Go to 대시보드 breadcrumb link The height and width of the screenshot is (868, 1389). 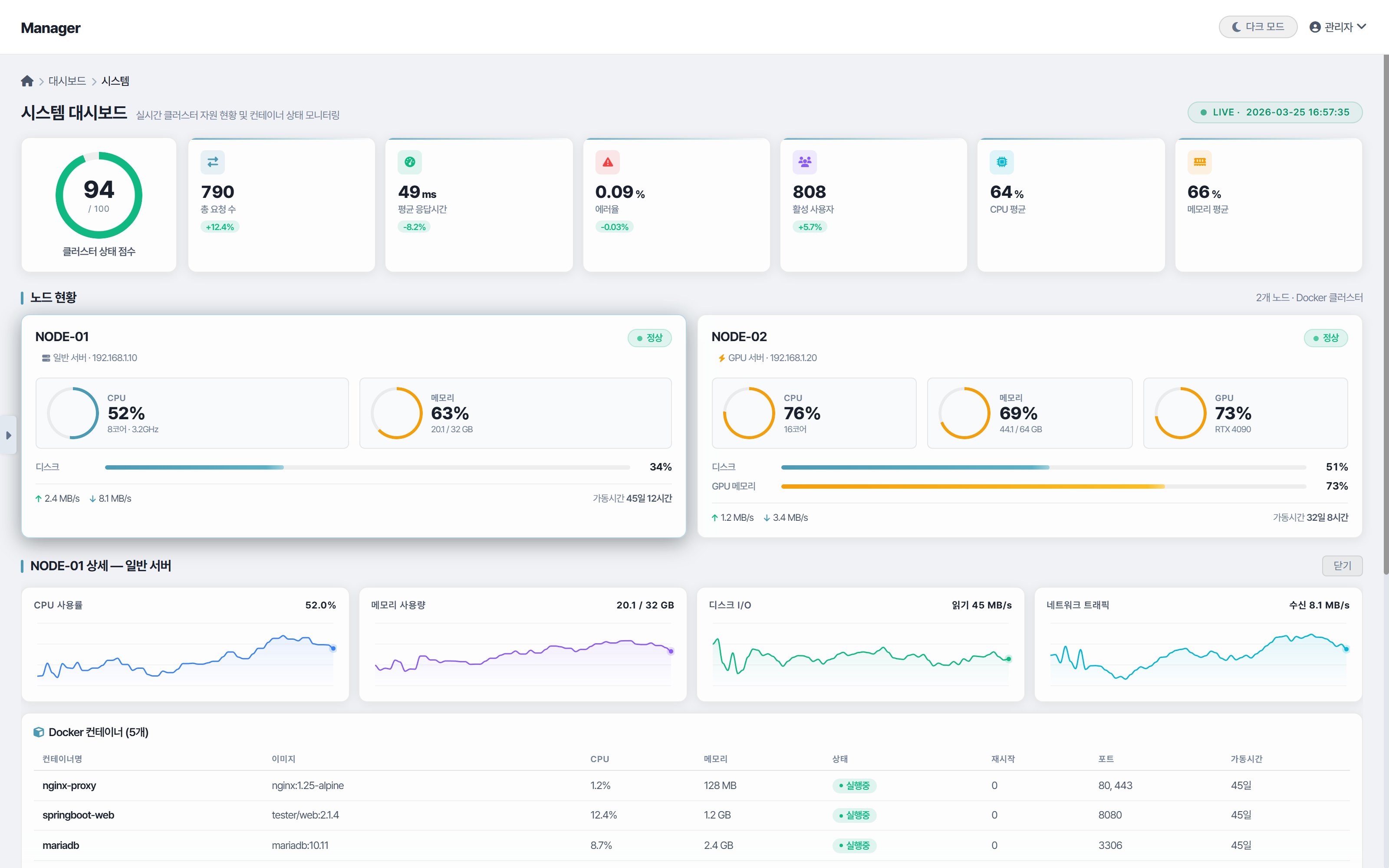pyautogui.click(x=67, y=81)
